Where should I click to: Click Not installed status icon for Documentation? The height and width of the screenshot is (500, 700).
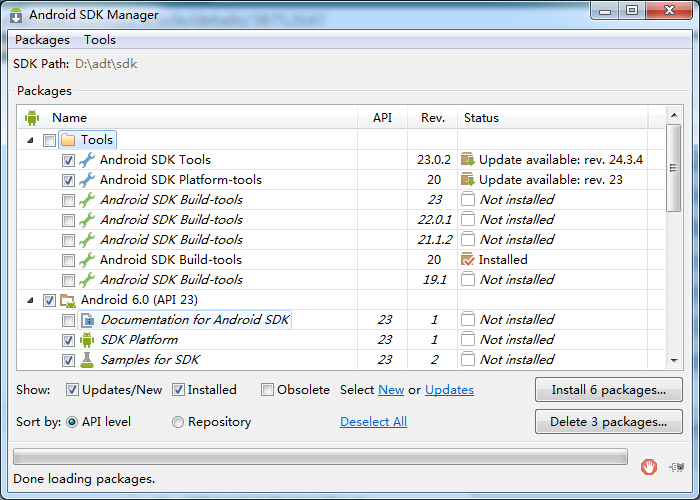pyautogui.click(x=468, y=319)
